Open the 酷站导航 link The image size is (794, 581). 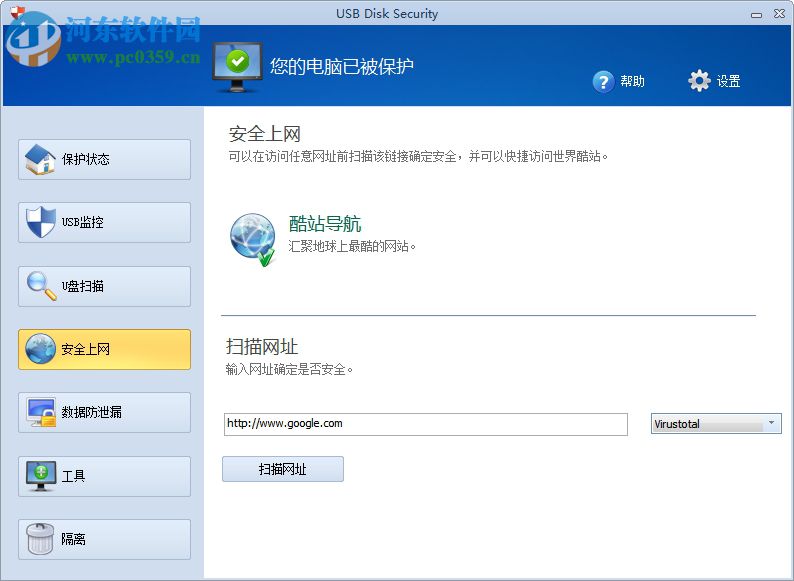[325, 223]
